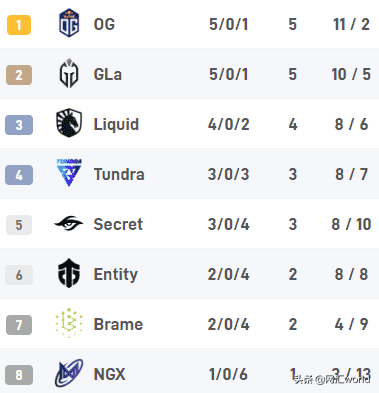
Task: Select the Entity team name
Action: [x=116, y=275]
